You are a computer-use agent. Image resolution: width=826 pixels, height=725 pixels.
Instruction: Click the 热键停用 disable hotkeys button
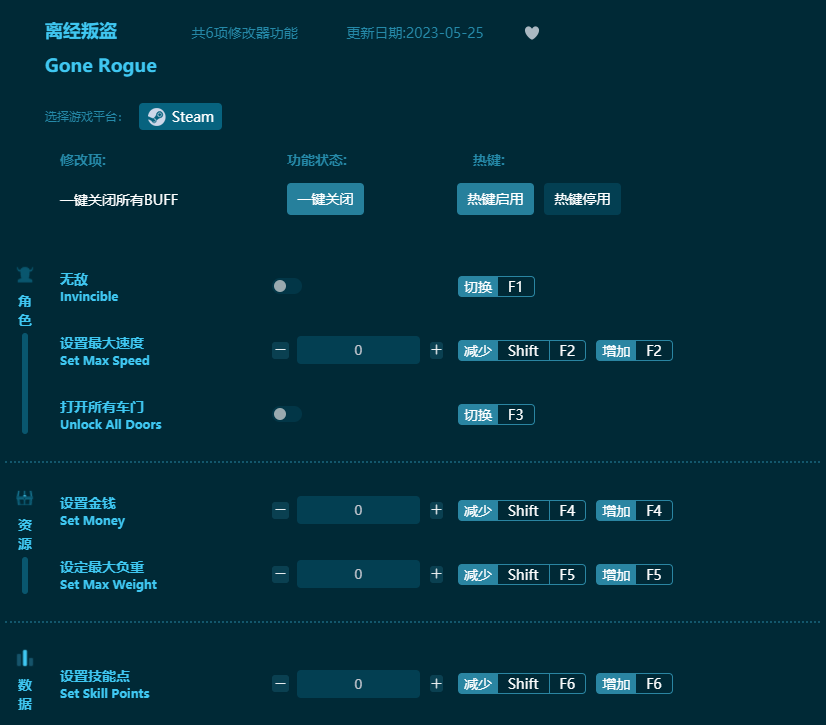pyautogui.click(x=582, y=199)
